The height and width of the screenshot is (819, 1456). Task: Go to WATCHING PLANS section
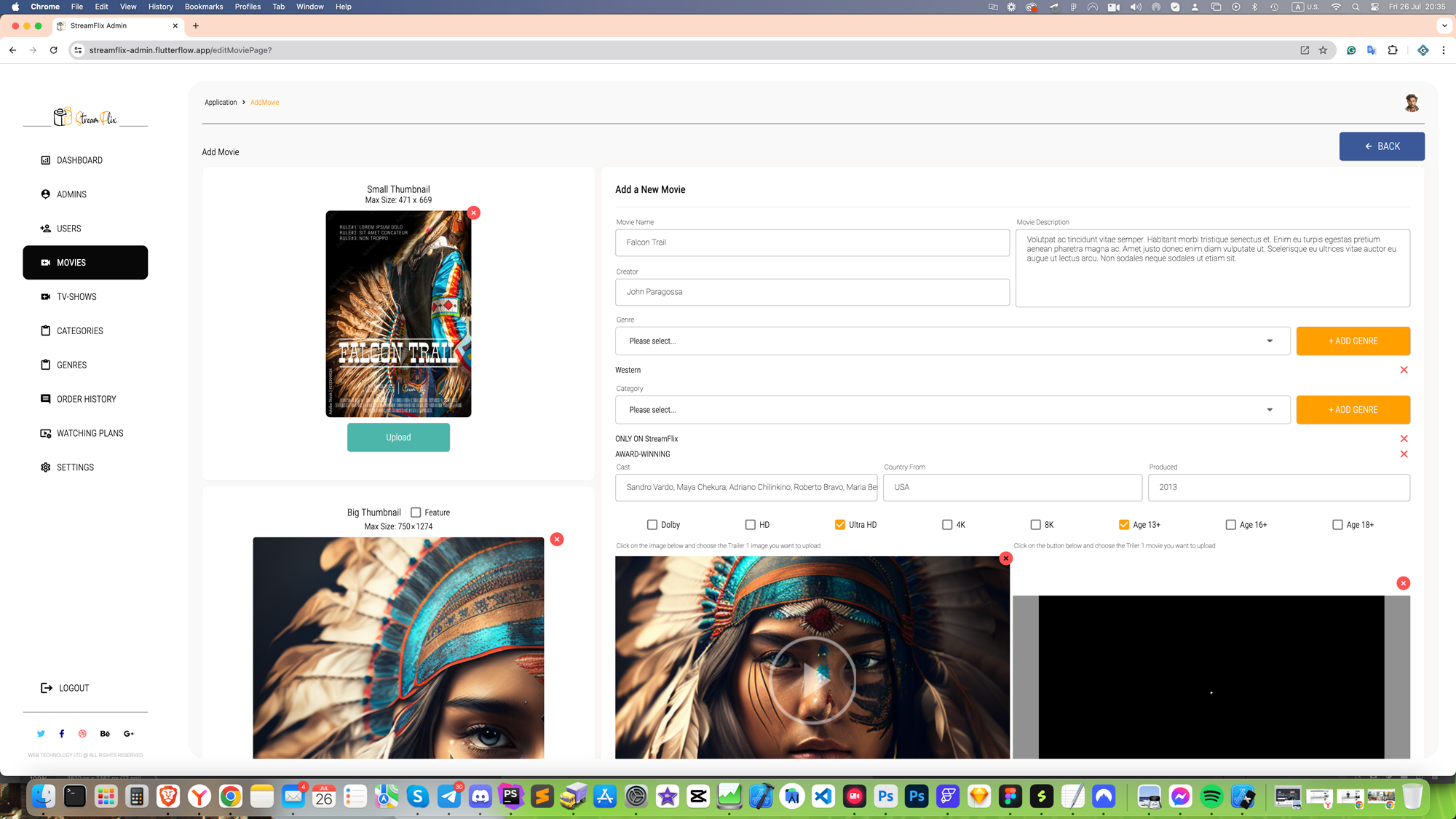[90, 433]
